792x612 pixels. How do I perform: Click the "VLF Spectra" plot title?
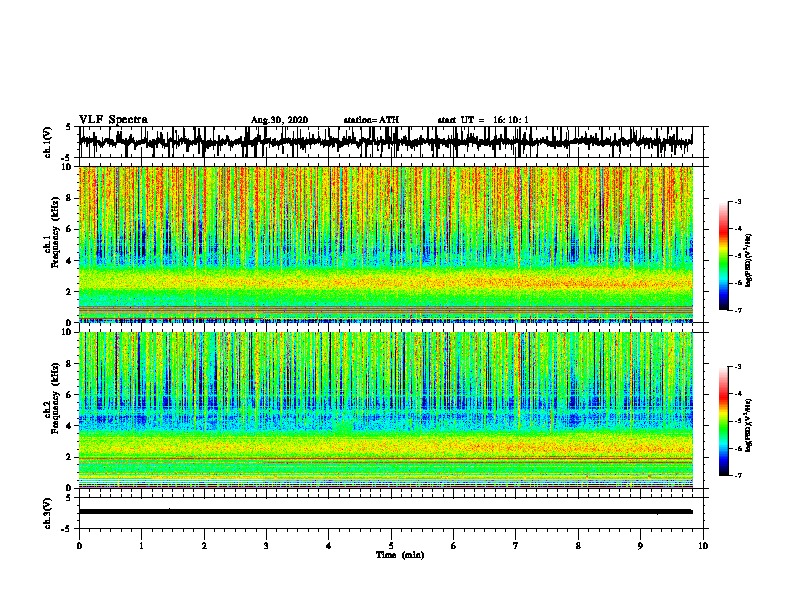click(x=113, y=120)
